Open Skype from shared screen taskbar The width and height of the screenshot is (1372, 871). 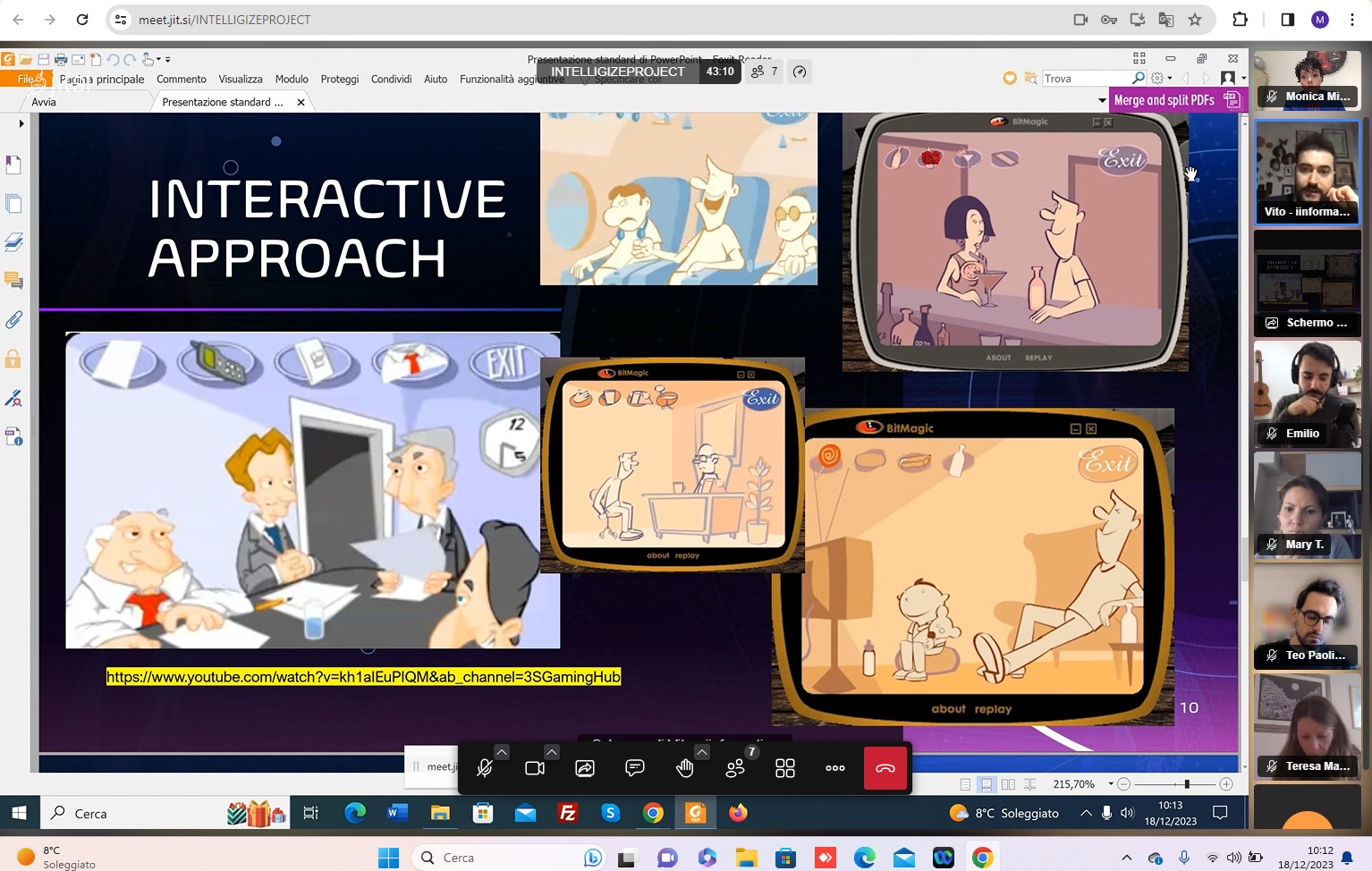611,813
